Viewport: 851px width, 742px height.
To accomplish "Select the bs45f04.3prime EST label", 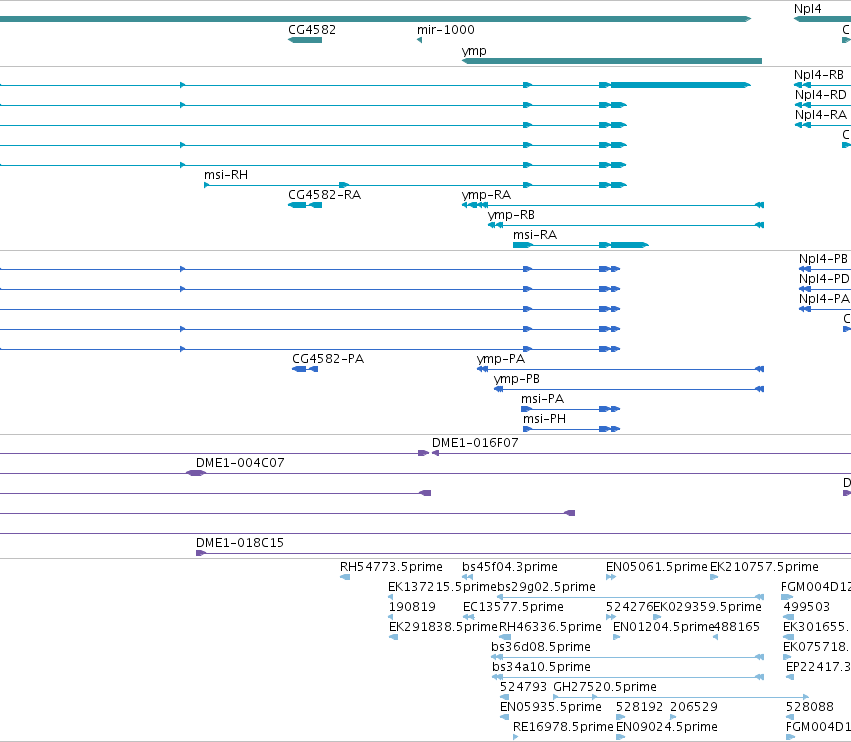I will (510, 567).
